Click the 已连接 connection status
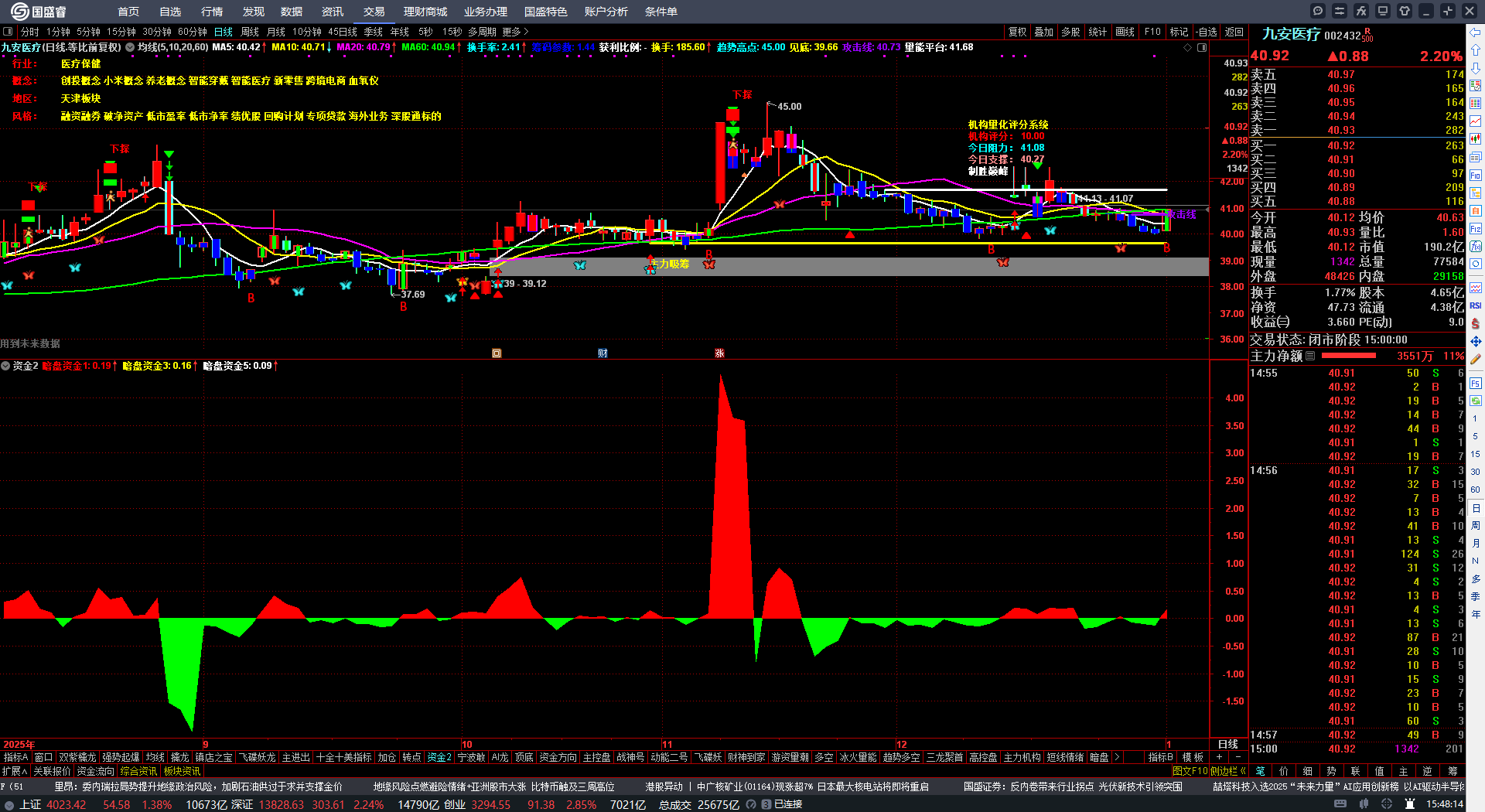This screenshot has width=1485, height=812. 788,804
